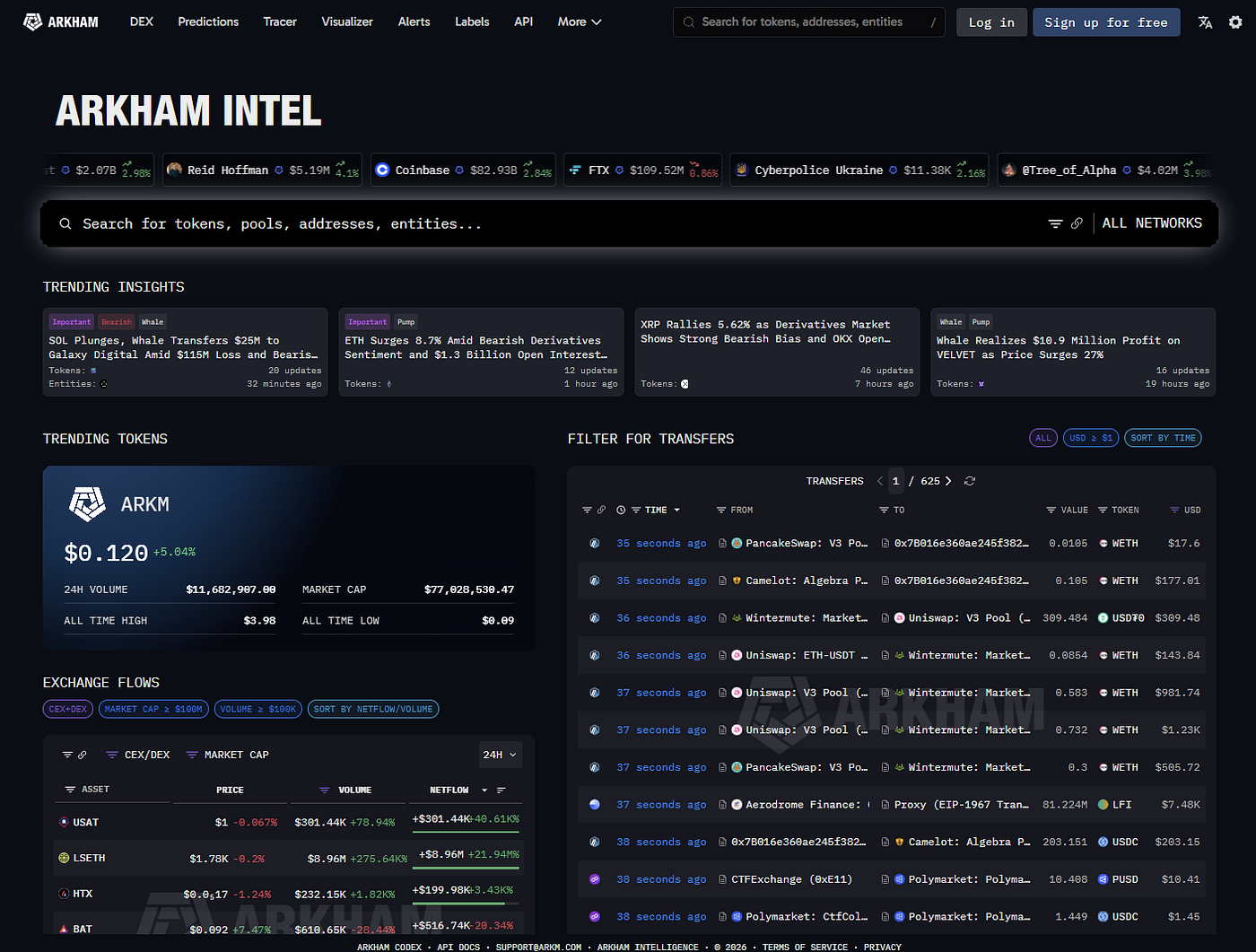
Task: Go to the next transfers page
Action: click(x=948, y=481)
